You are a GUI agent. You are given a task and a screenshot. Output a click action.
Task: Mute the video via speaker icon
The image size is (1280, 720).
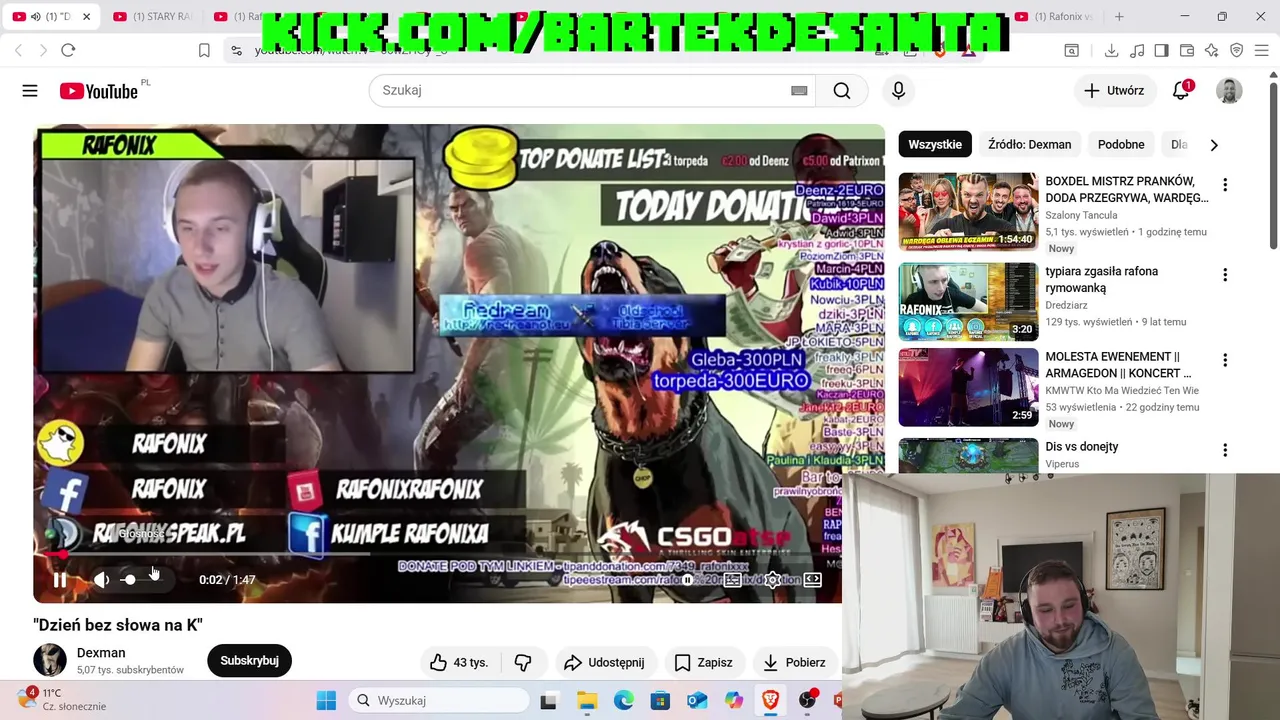[x=101, y=580]
